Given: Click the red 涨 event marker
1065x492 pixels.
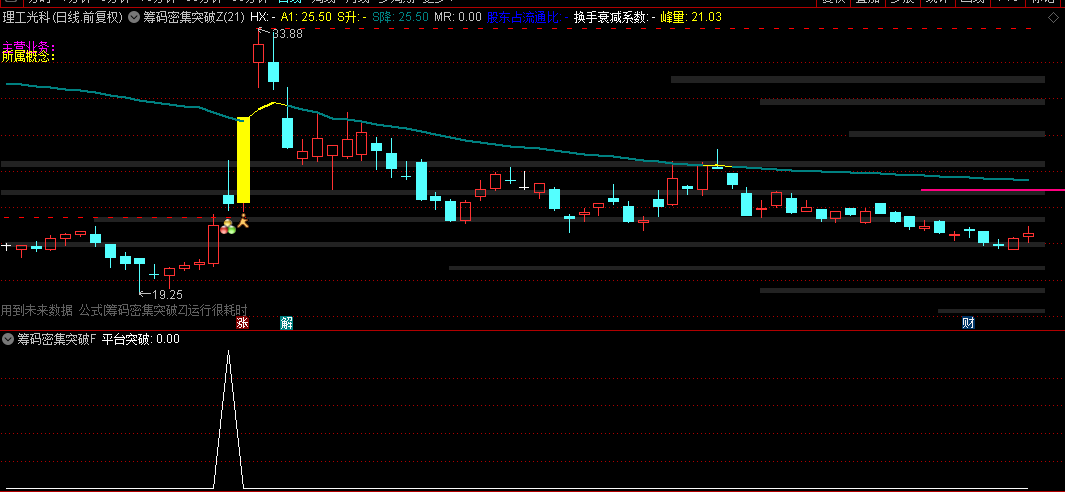Looking at the screenshot, I should click(242, 323).
